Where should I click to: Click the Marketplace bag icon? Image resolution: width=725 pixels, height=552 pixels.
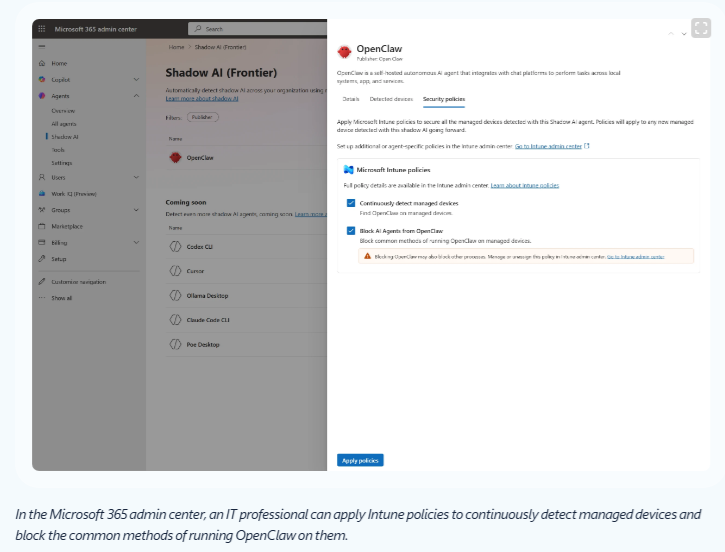pyautogui.click(x=42, y=226)
